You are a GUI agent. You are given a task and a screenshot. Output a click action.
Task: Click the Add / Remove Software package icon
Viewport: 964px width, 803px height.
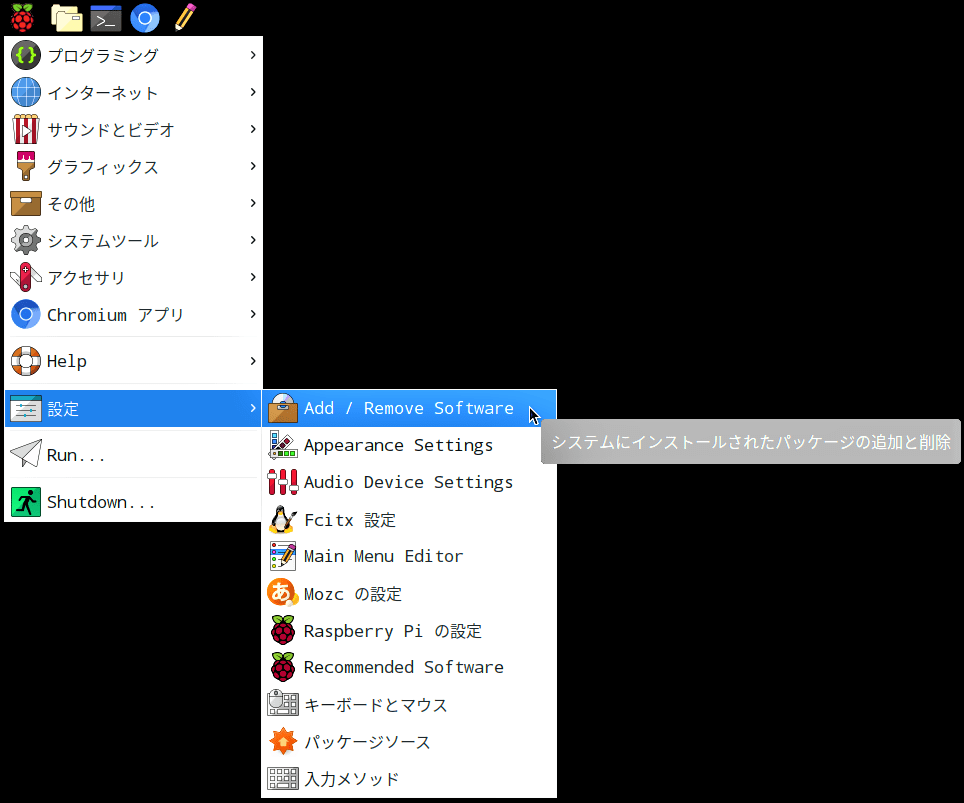283,408
